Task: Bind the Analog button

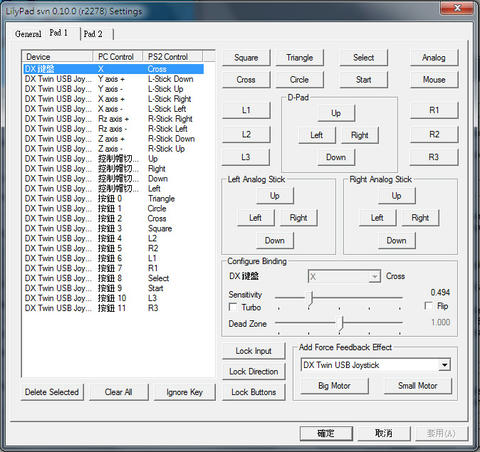Action: tap(434, 58)
